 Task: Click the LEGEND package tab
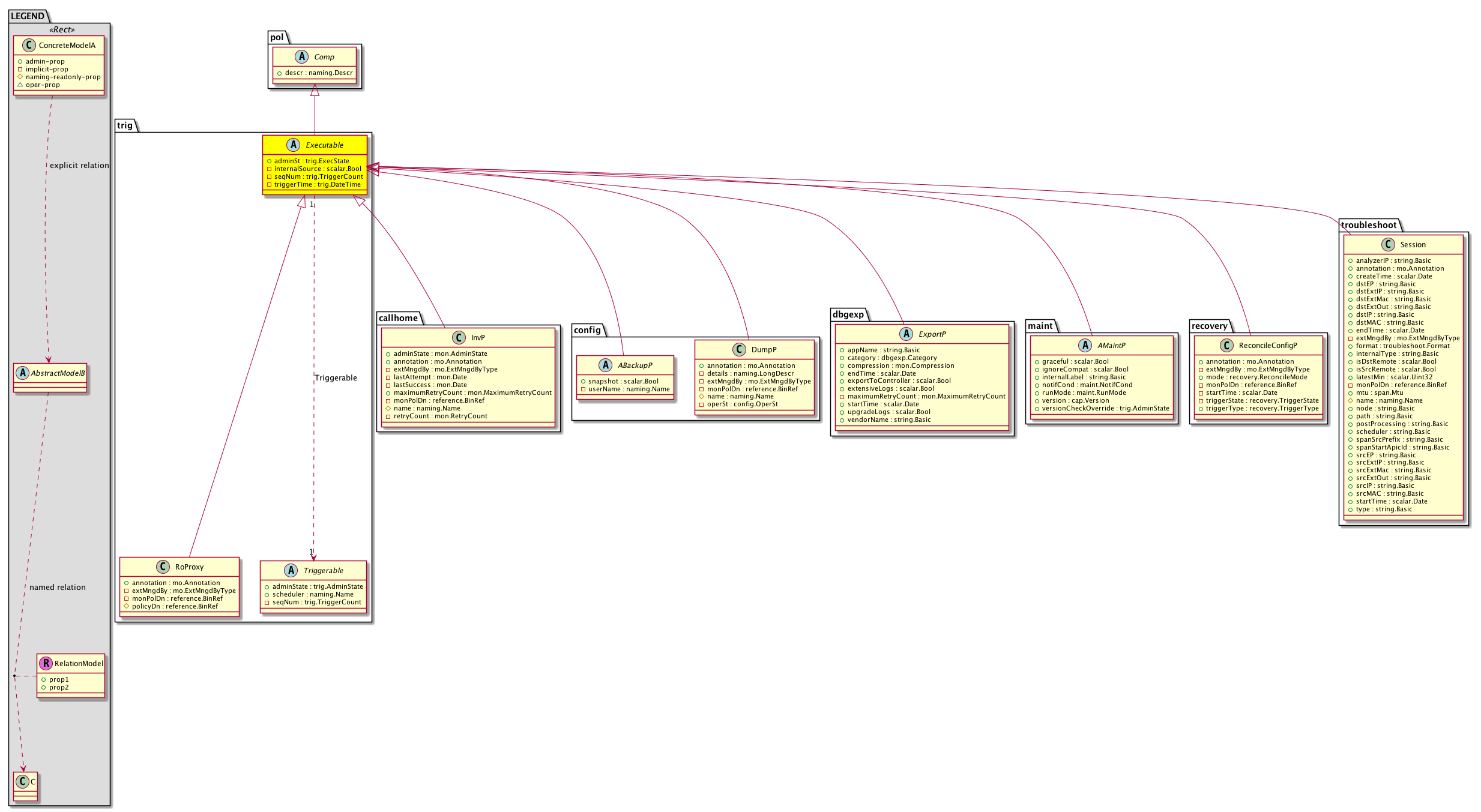tap(28, 16)
